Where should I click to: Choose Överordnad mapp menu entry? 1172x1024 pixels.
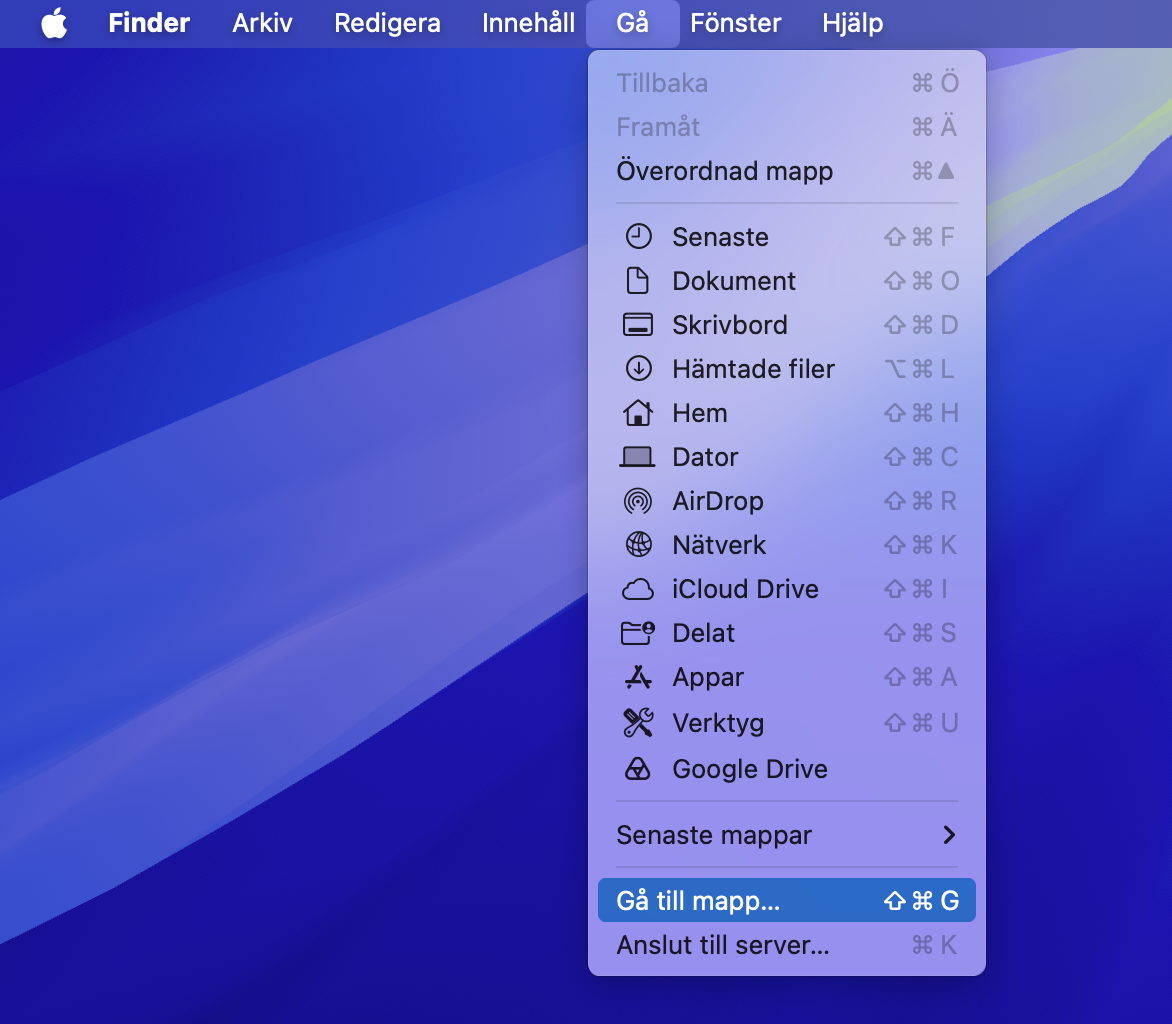point(786,171)
